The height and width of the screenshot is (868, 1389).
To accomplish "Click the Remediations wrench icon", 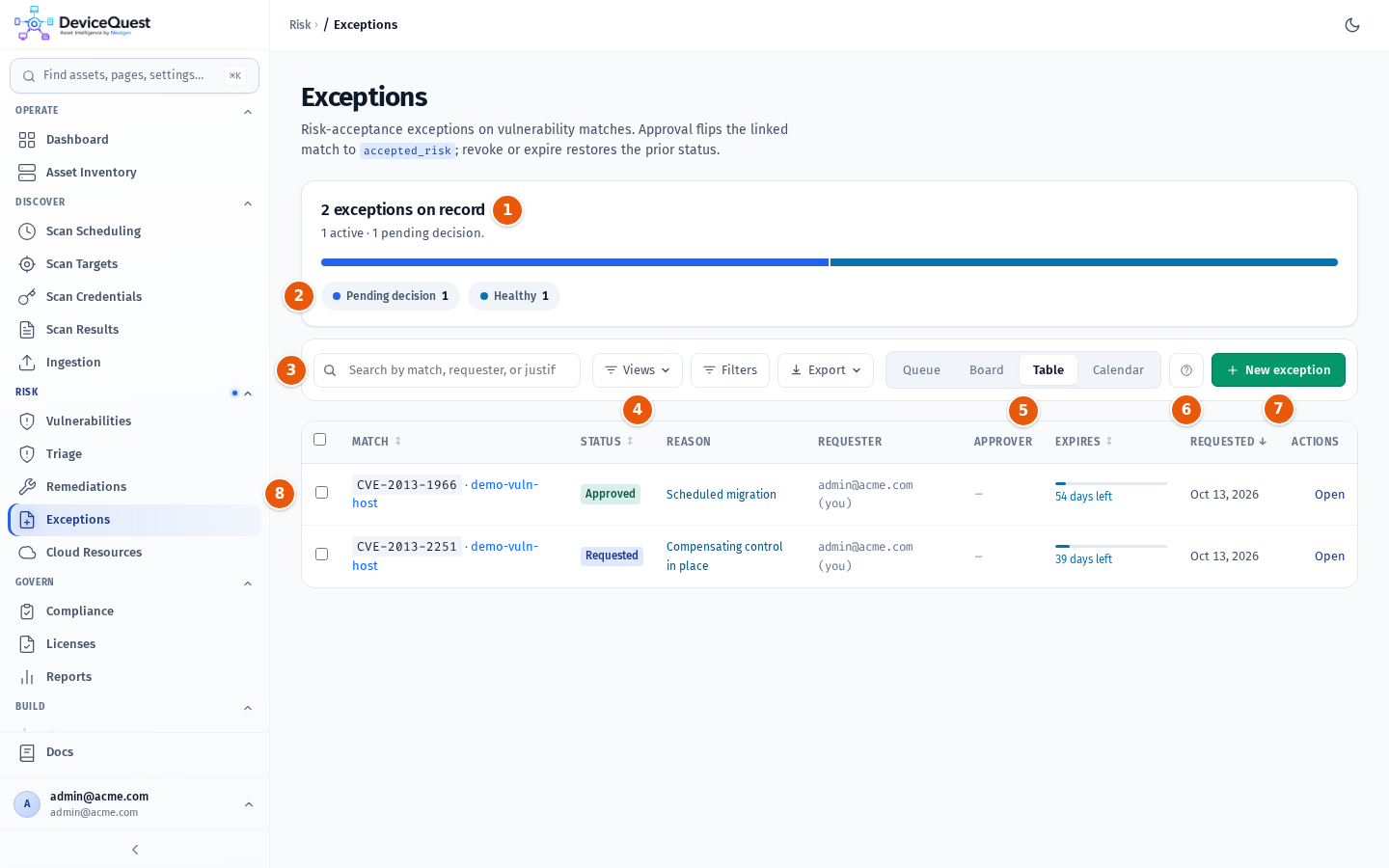I will point(27,487).
